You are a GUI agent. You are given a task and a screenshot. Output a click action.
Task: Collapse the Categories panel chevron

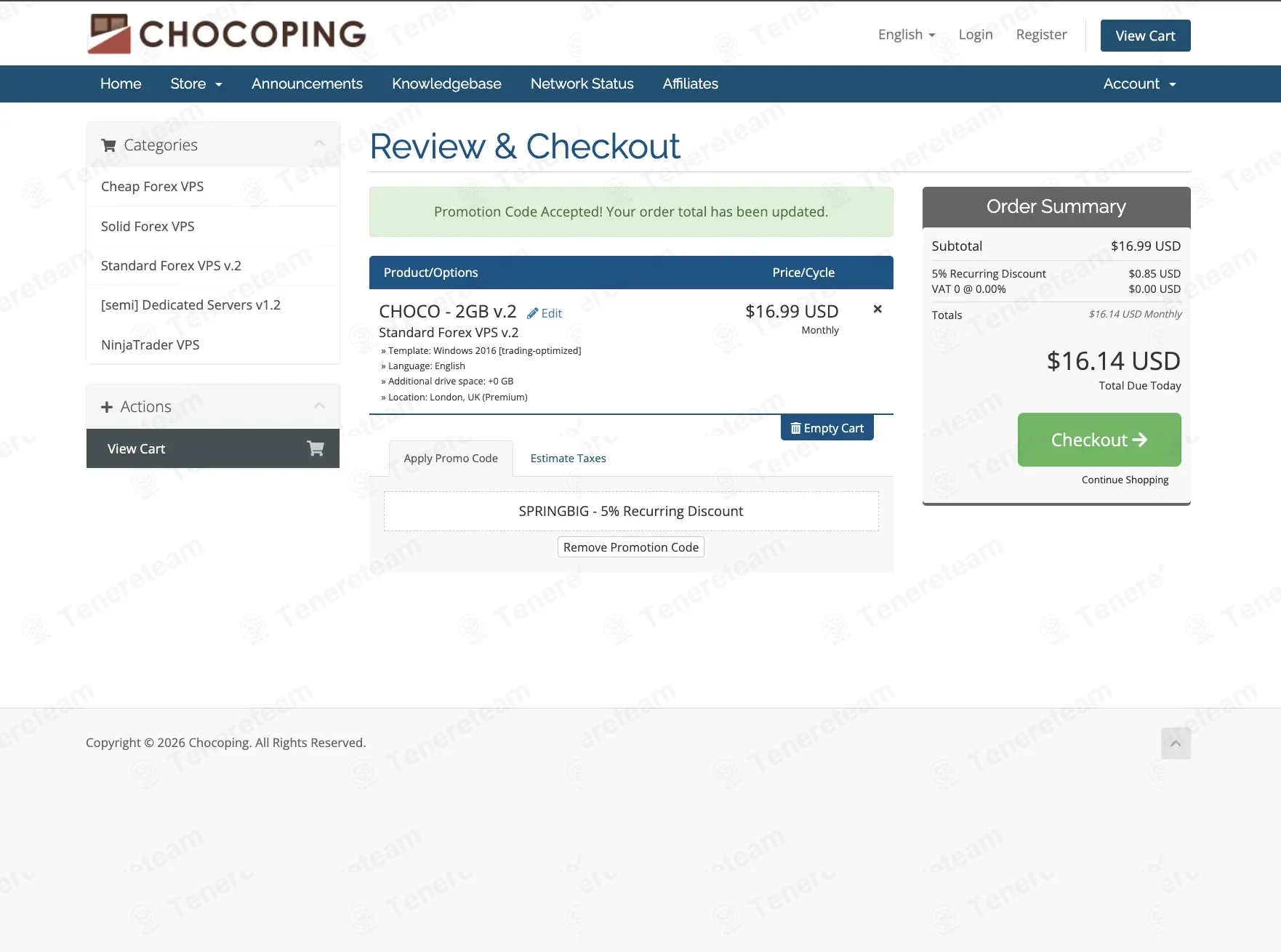[x=319, y=144]
